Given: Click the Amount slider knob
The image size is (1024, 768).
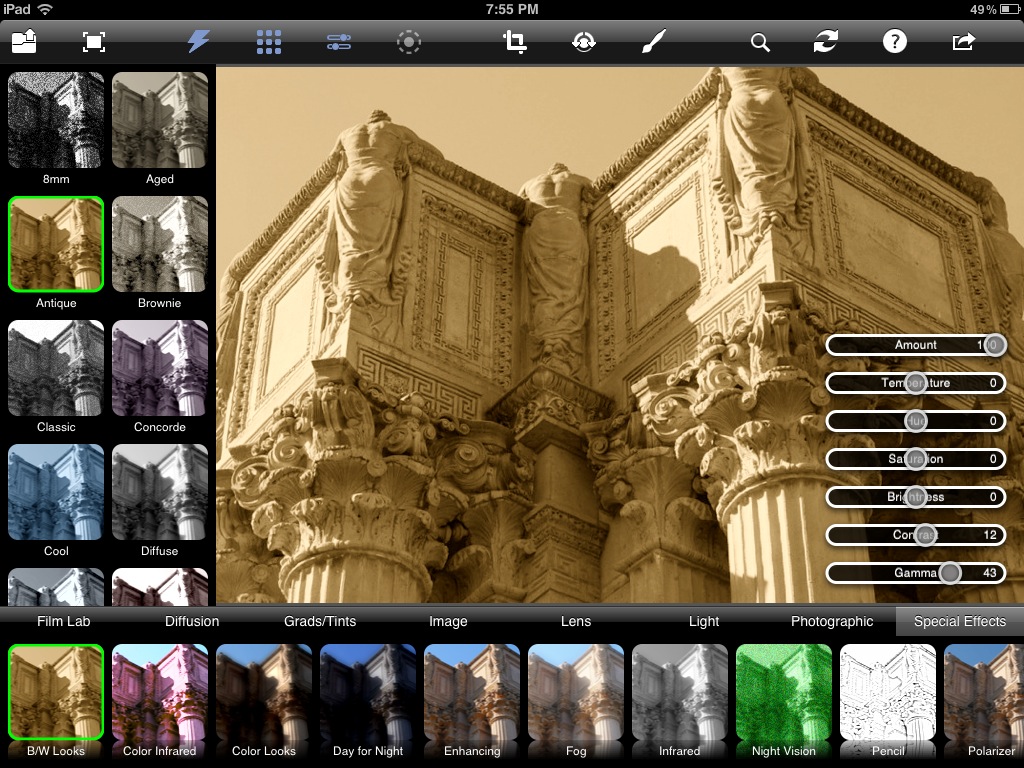Looking at the screenshot, I should click(x=993, y=345).
